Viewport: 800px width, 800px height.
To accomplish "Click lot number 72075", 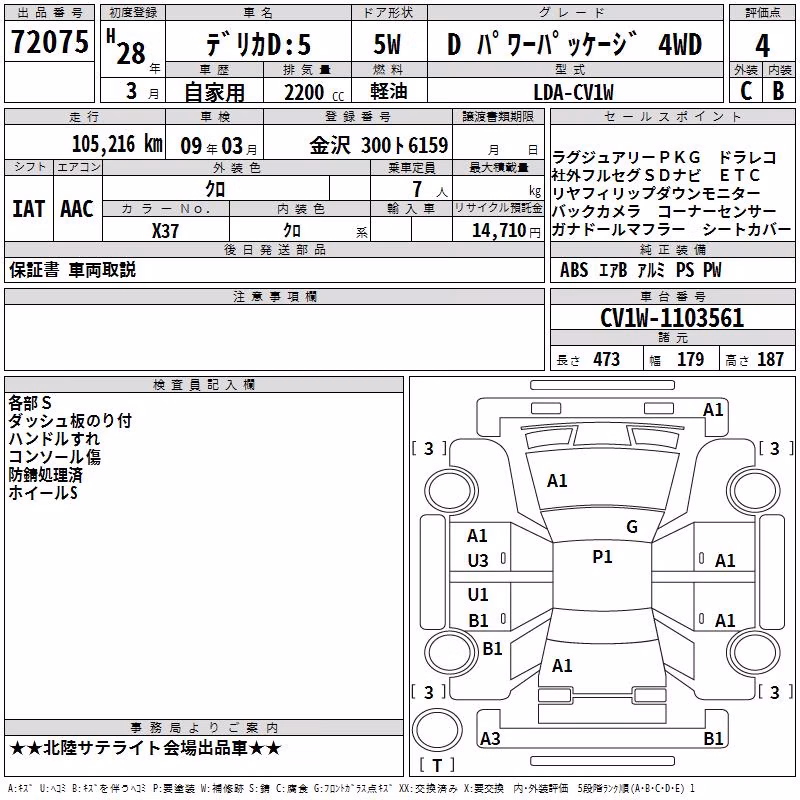I will [49, 41].
